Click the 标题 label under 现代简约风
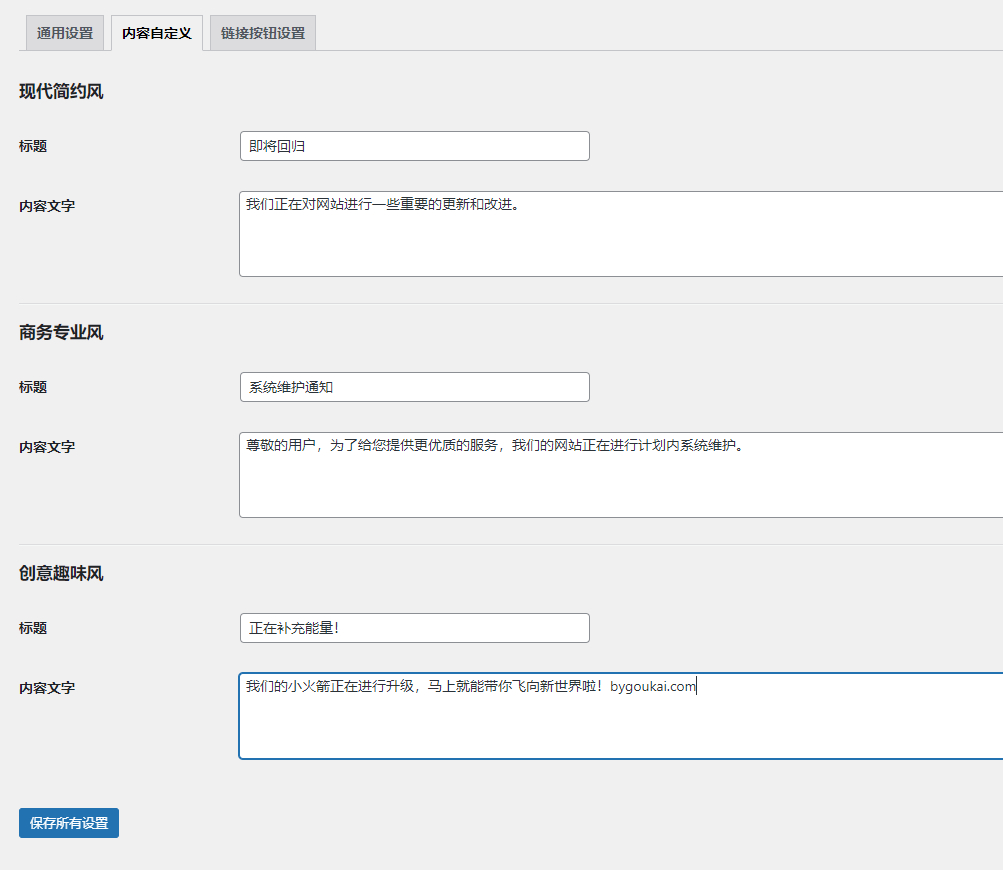 pos(33,146)
